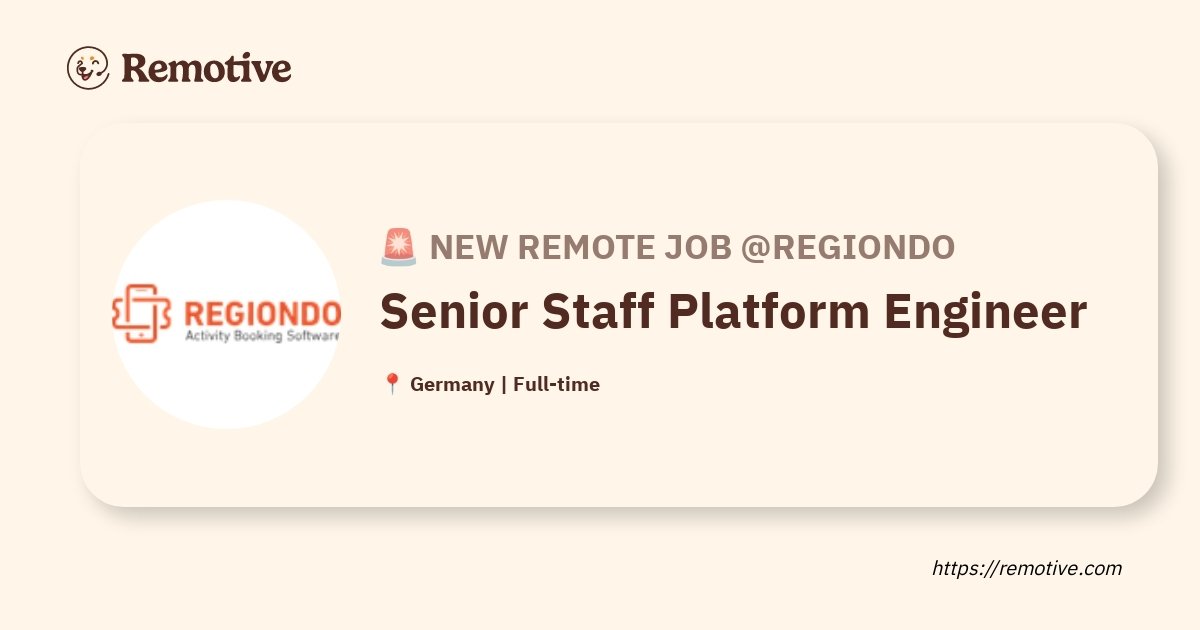
Task: Click the orange REGIONDO wordmark in logo
Action: (x=257, y=311)
